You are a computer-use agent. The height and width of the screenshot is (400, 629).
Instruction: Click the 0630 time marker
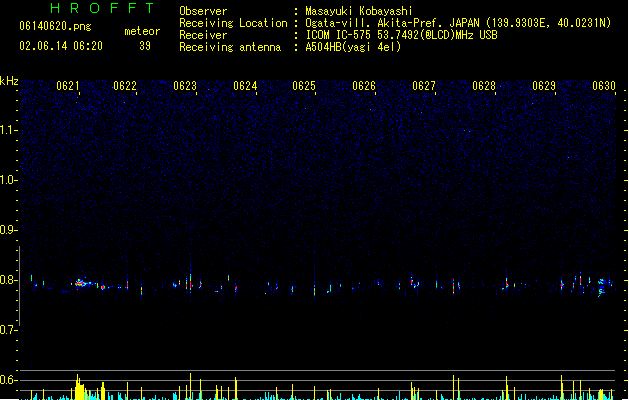604,86
